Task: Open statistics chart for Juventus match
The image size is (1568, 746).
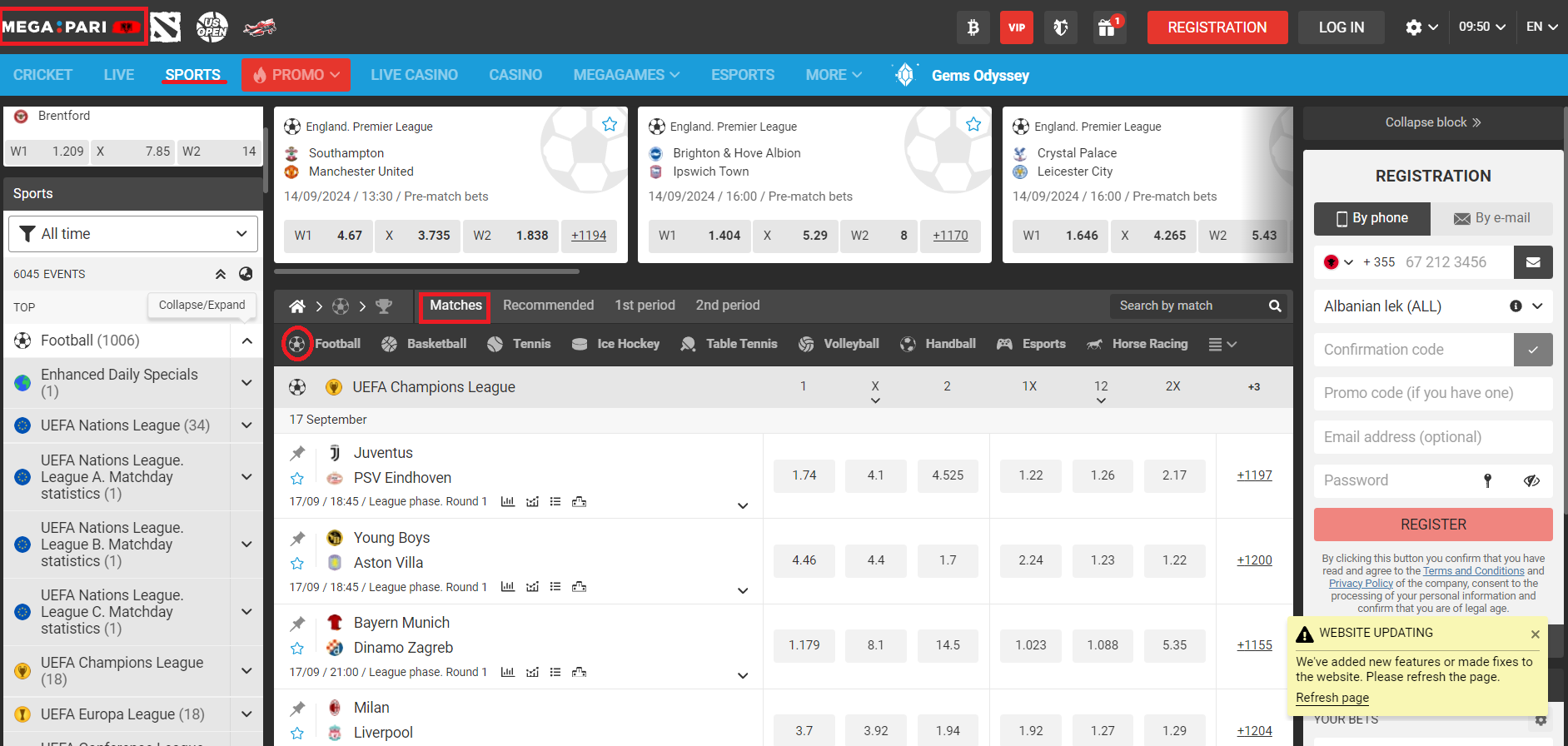Action: click(508, 501)
